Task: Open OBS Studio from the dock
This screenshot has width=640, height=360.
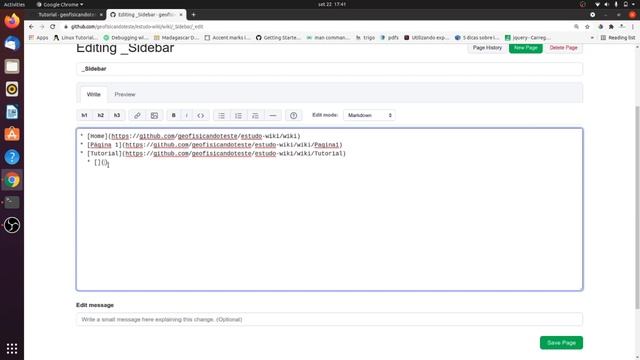Action: coord(12,225)
